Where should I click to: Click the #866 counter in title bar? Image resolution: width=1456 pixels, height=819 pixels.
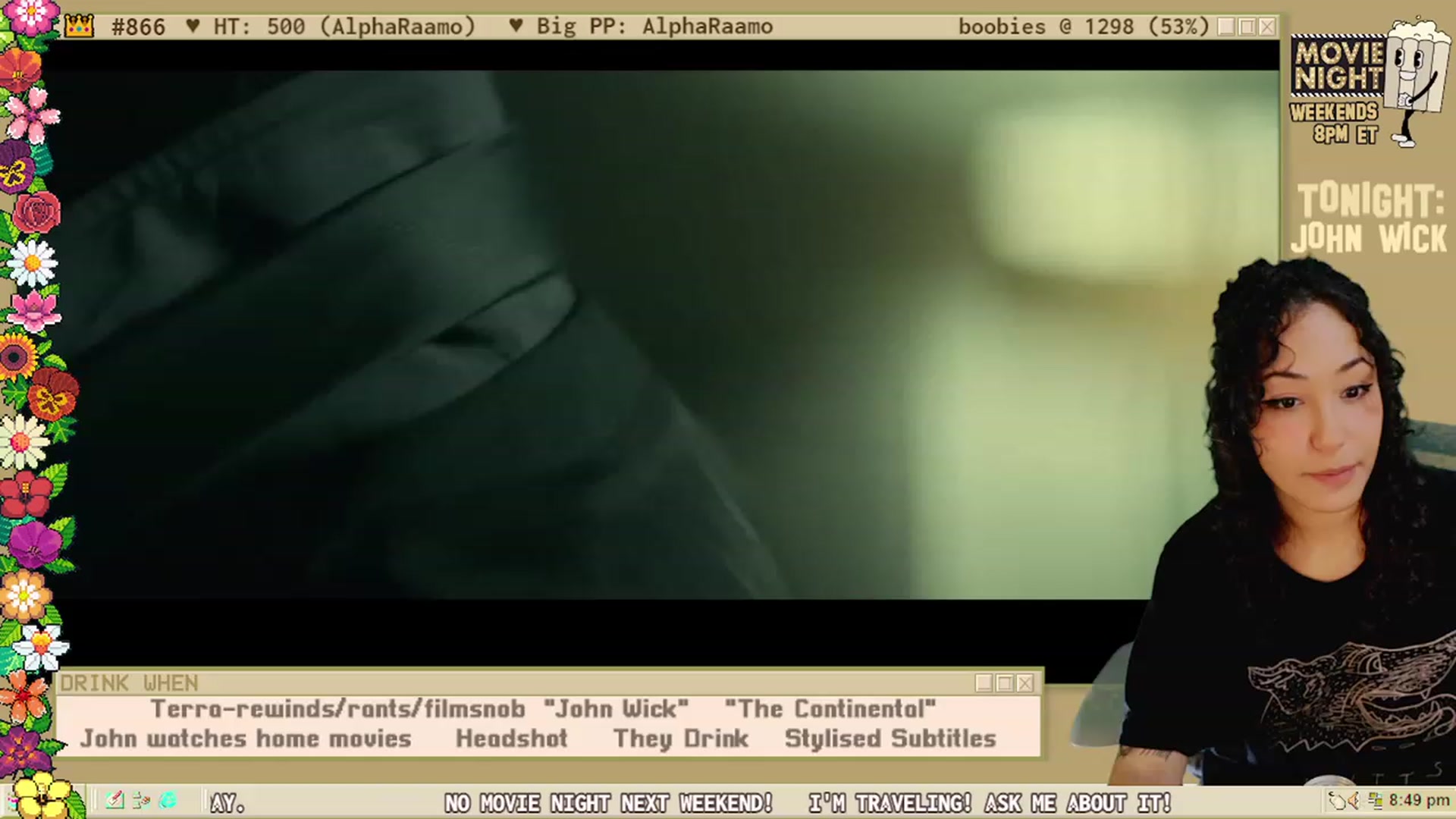(x=138, y=27)
